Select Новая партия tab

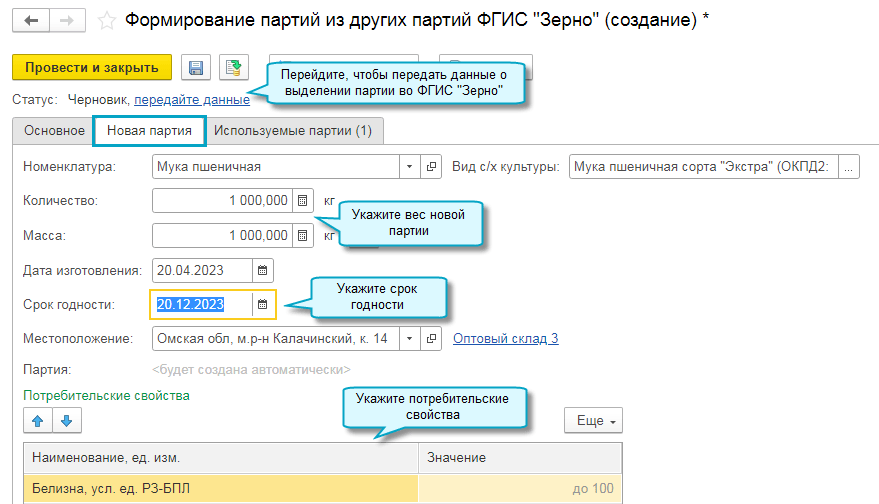pos(150,131)
